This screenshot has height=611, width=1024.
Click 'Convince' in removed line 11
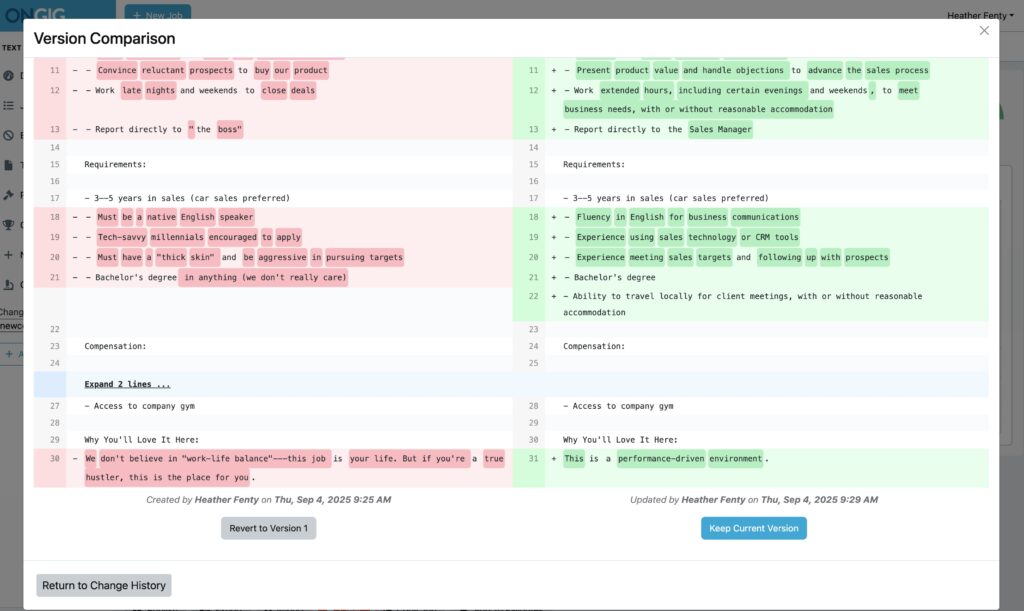(x=117, y=70)
